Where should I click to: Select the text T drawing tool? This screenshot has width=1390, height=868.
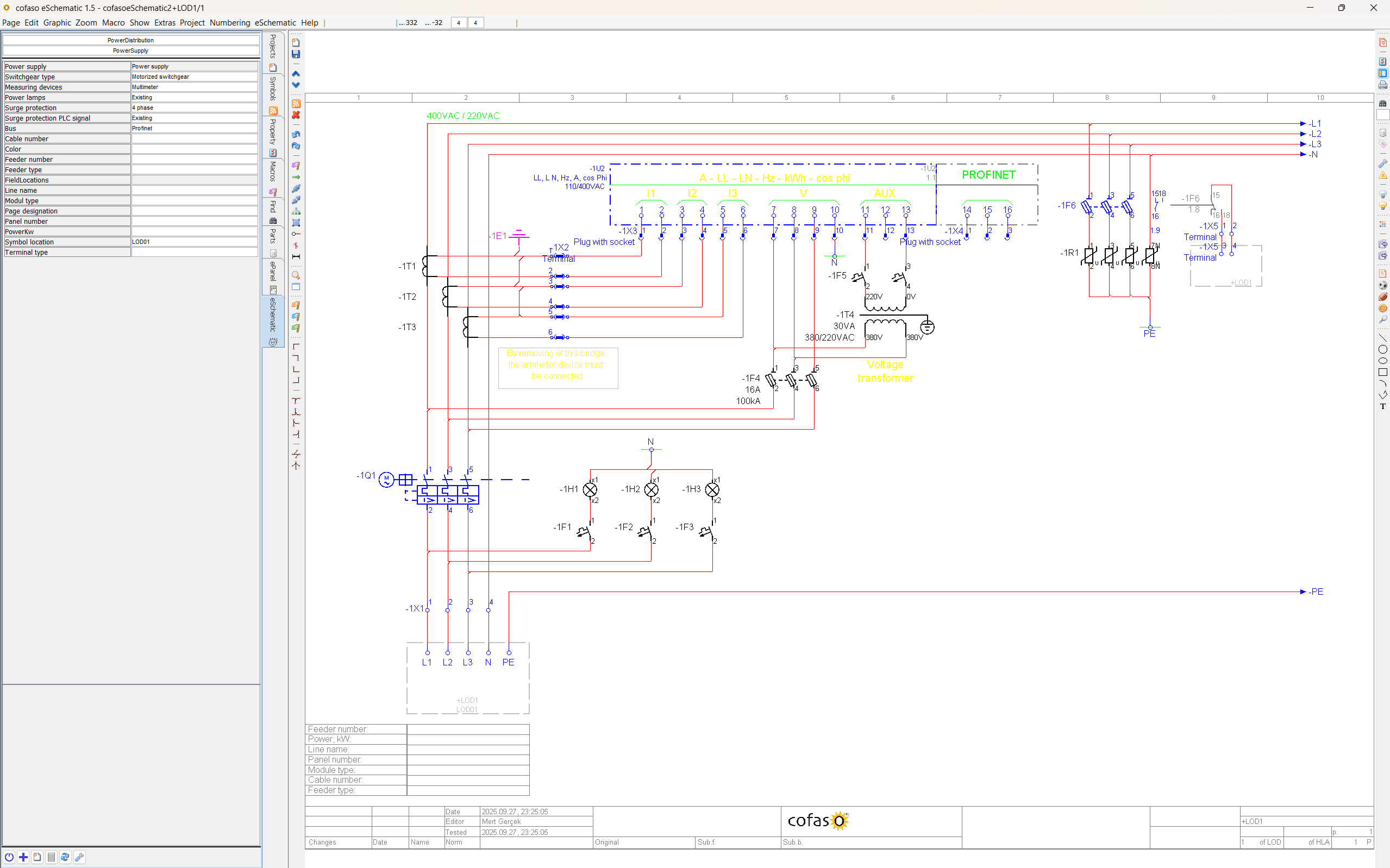point(1382,406)
